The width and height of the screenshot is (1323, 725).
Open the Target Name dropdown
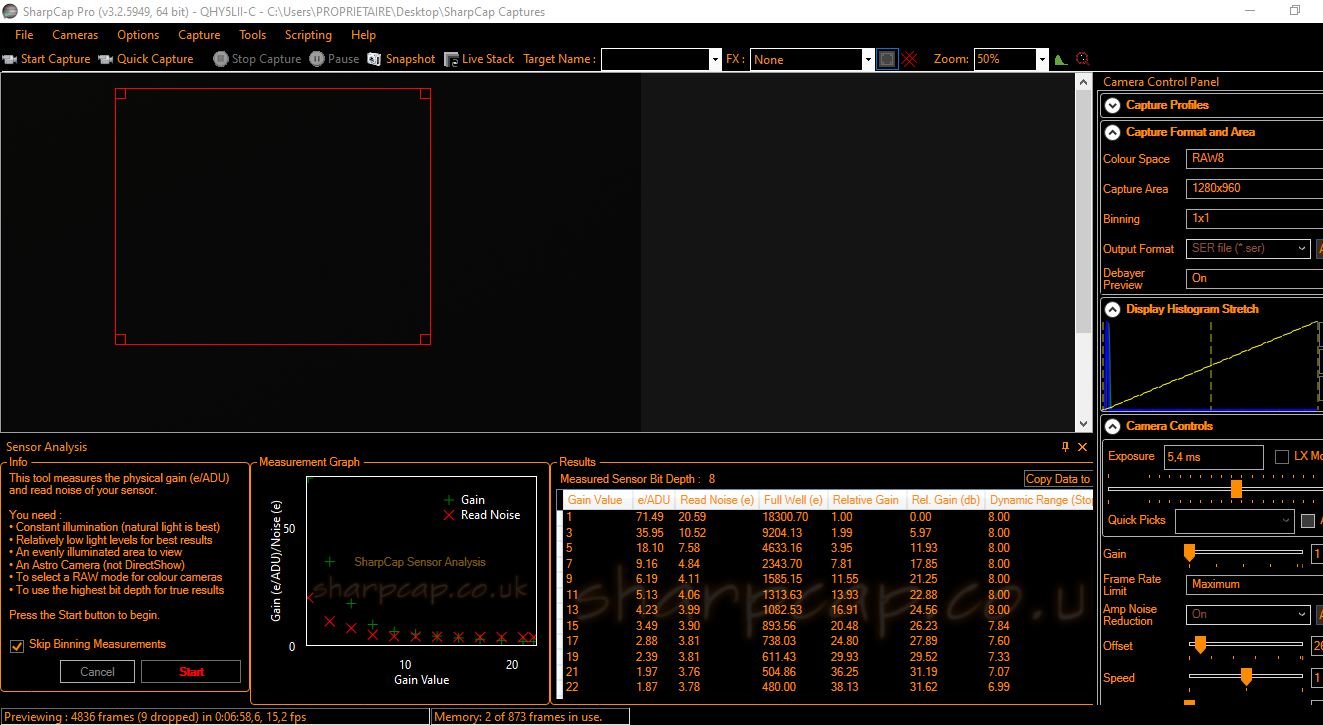[x=714, y=59]
